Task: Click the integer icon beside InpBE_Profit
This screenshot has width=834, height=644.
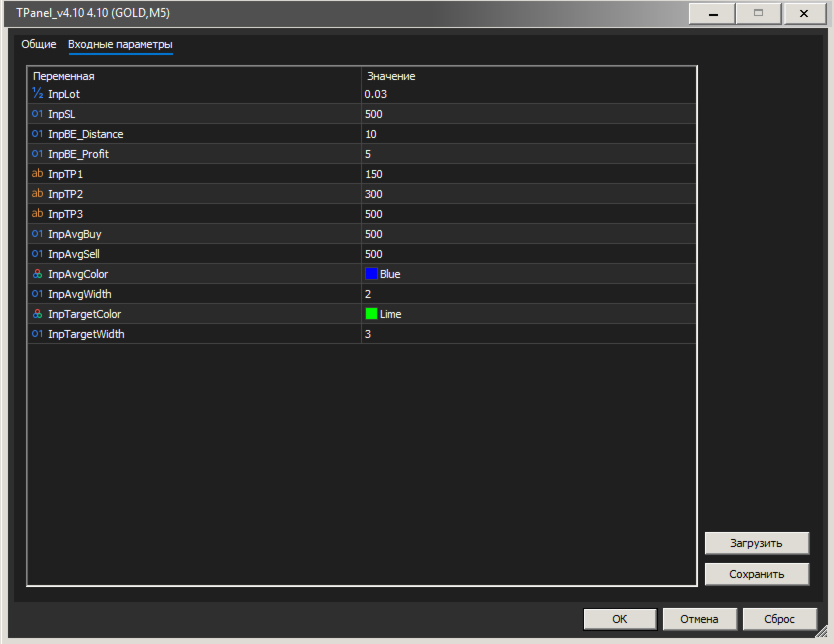Action: point(37,154)
